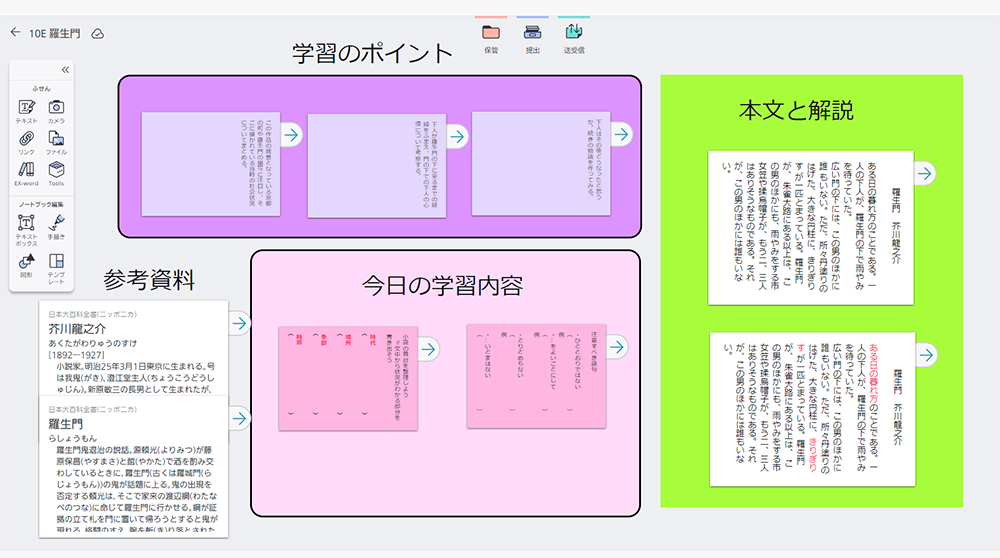Click the ふせん section label

[x=41, y=89]
